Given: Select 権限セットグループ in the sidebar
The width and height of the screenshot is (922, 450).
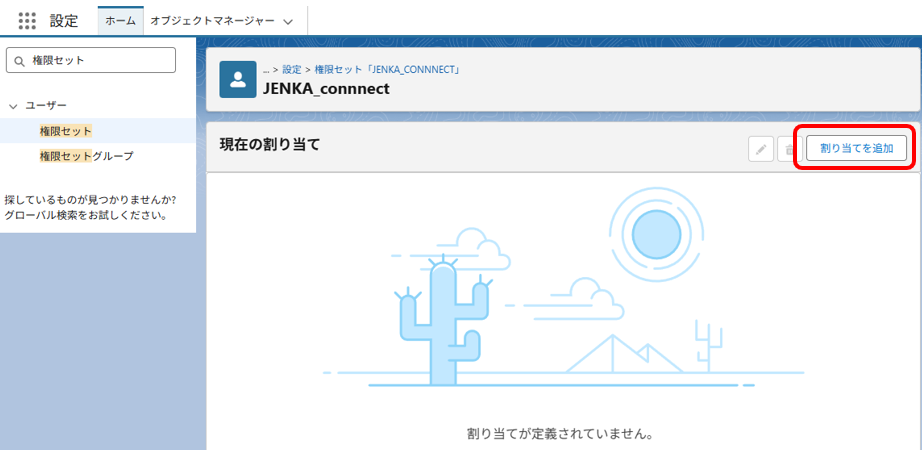Looking at the screenshot, I should (86, 156).
